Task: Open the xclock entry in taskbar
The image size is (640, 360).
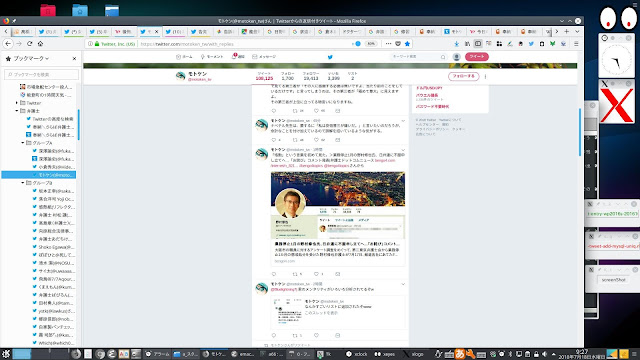Action: click(357, 354)
